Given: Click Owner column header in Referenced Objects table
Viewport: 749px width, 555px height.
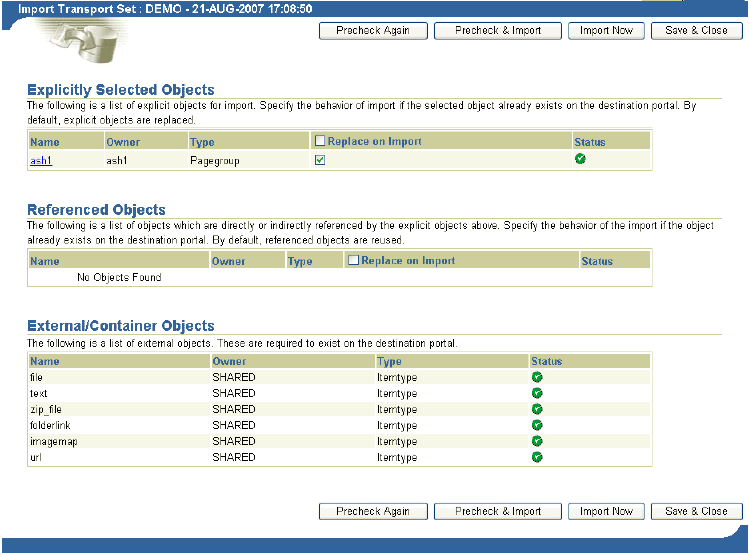Looking at the screenshot, I should (x=228, y=261).
